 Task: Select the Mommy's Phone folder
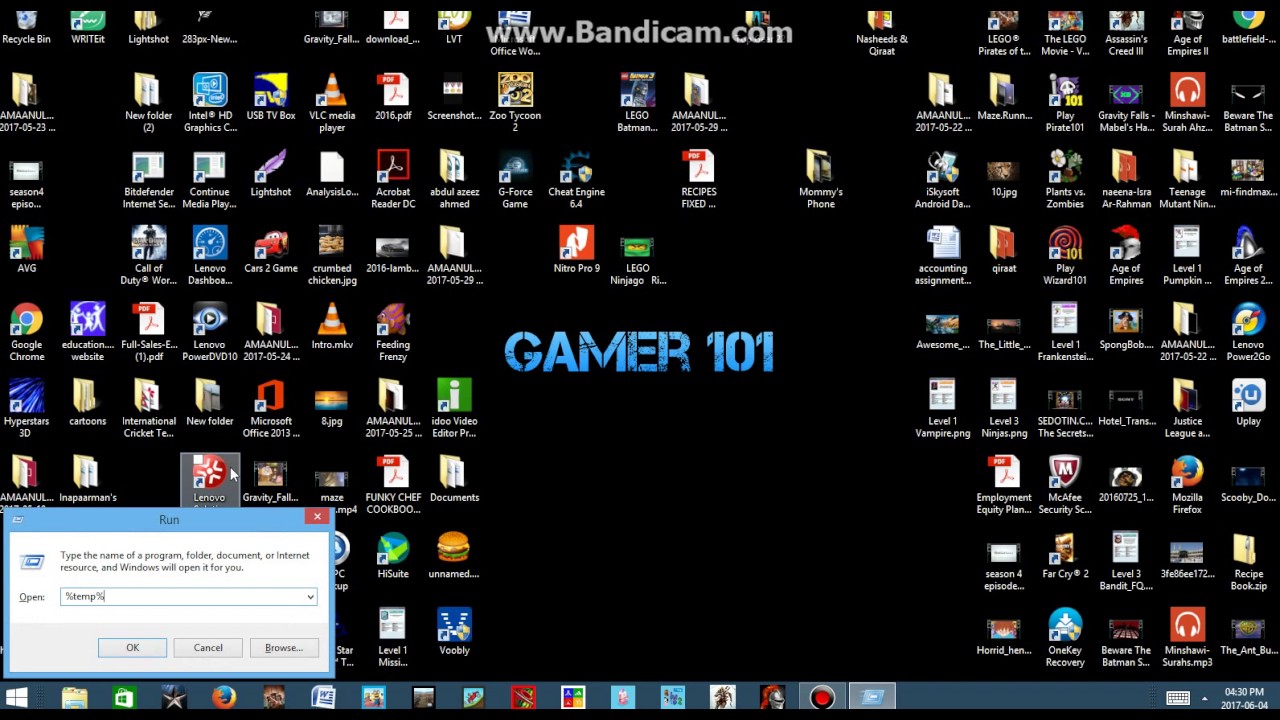(x=820, y=180)
